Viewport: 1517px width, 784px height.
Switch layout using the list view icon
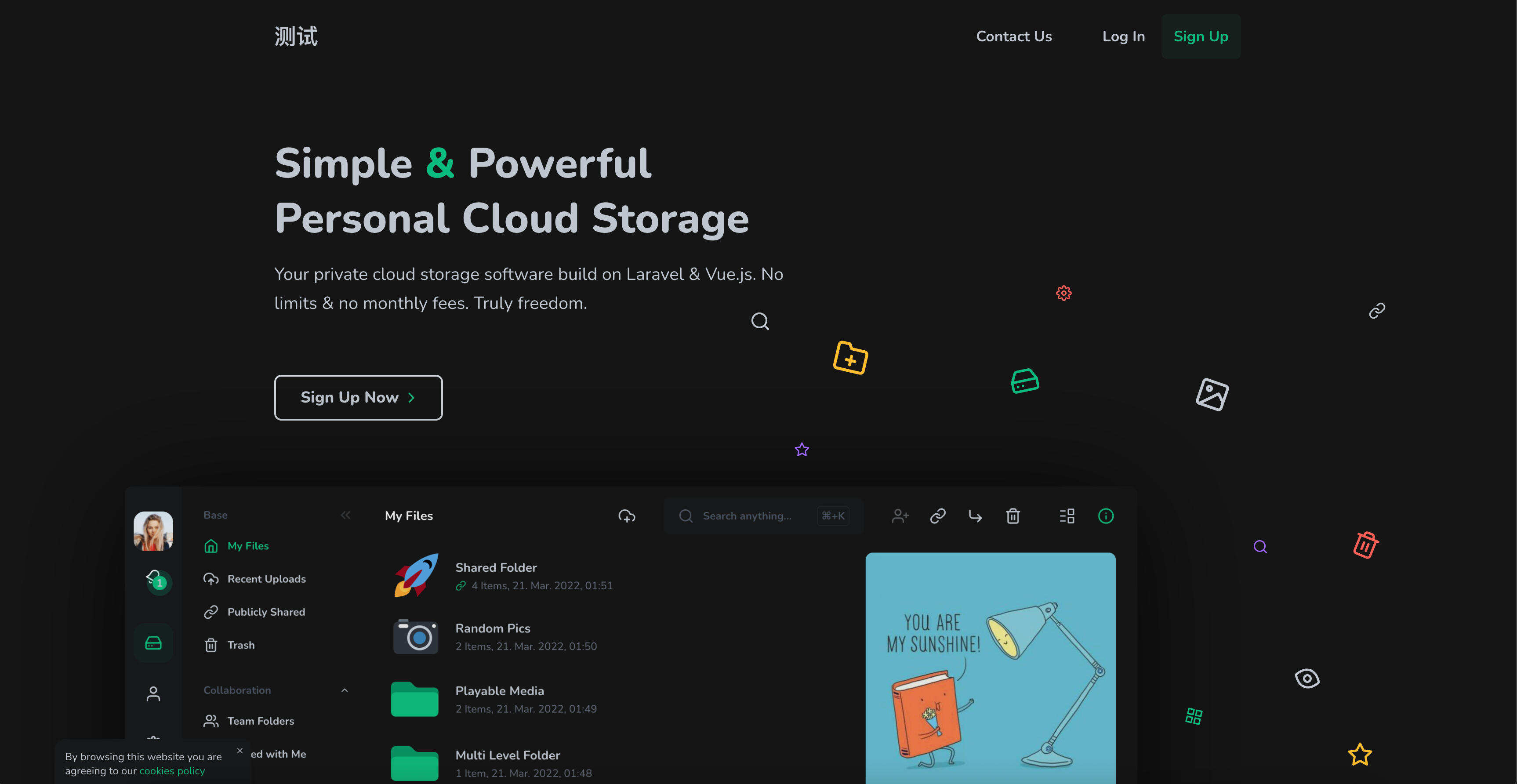pos(1067,515)
